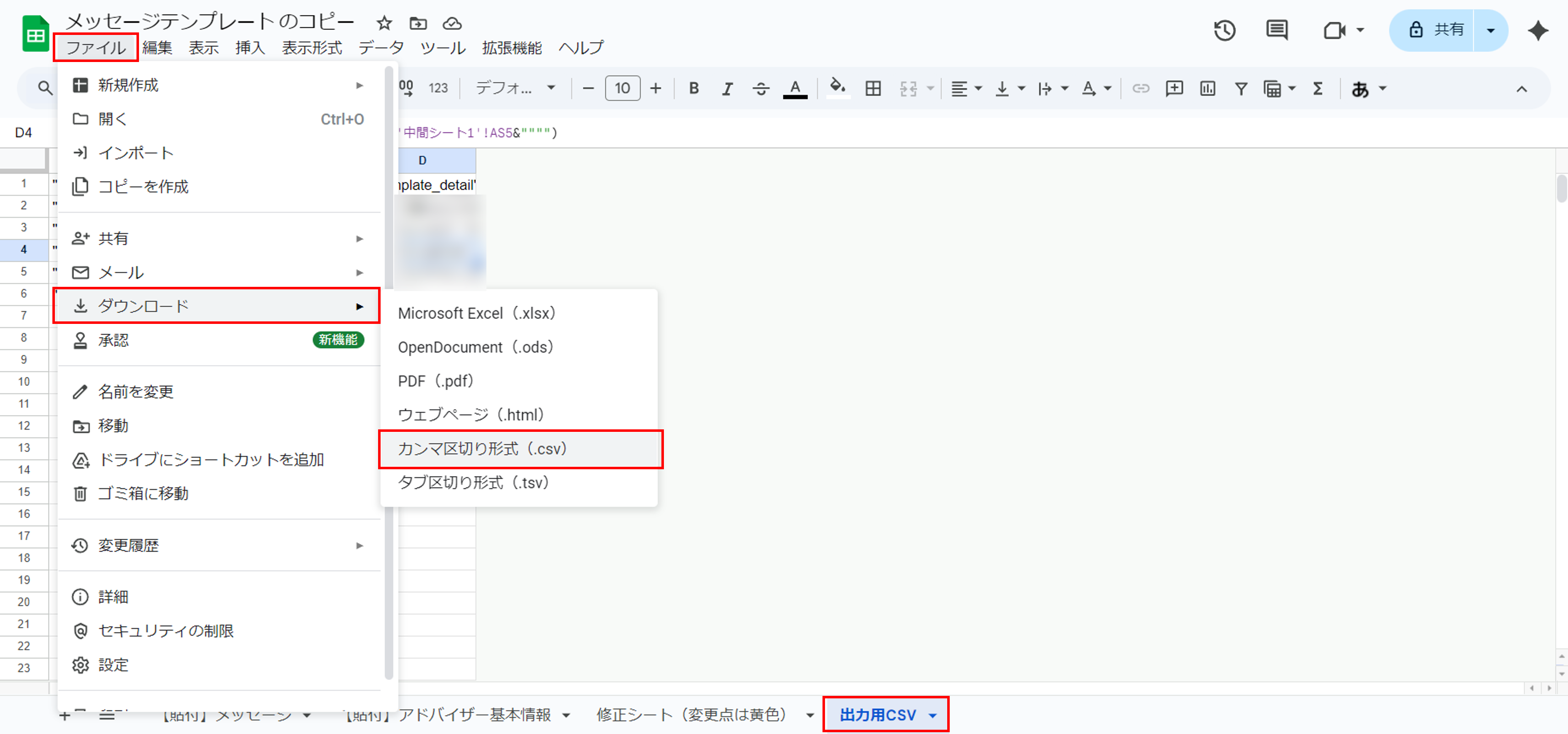Image resolution: width=1568 pixels, height=734 pixels.
Task: Toggle bold formatting
Action: 693,88
